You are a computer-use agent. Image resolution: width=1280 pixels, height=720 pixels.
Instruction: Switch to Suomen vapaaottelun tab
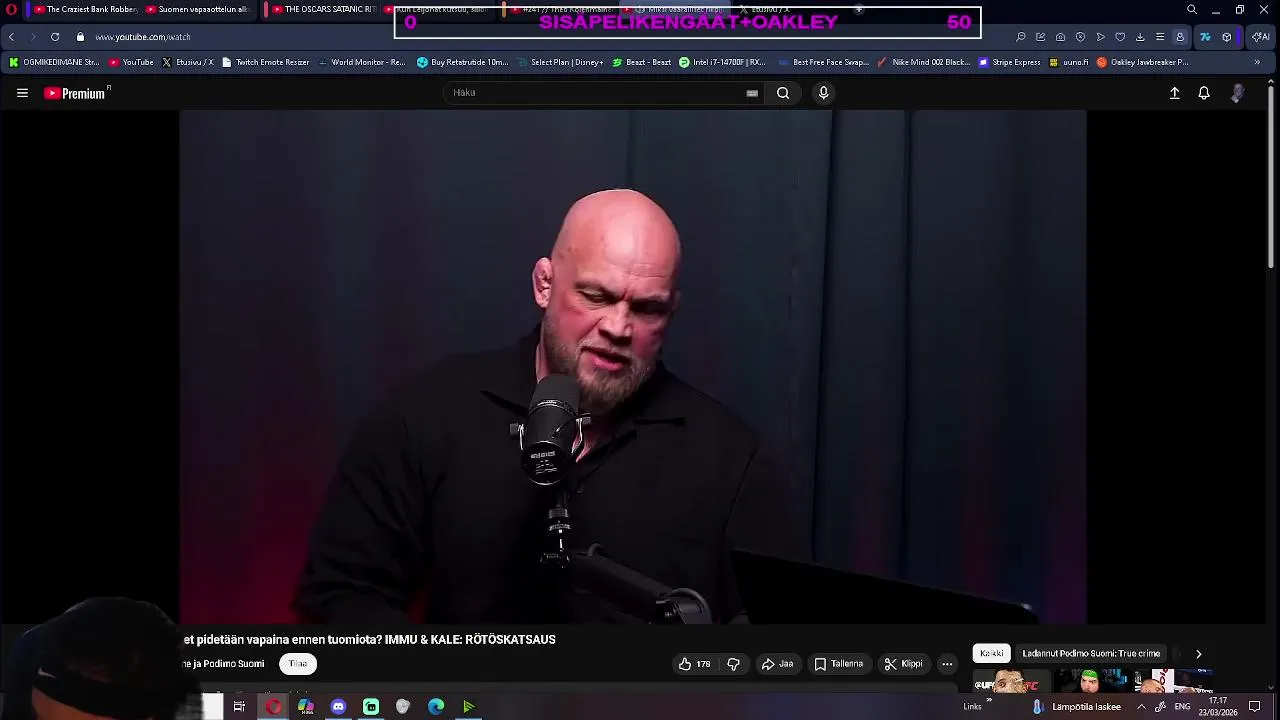[x=197, y=10]
